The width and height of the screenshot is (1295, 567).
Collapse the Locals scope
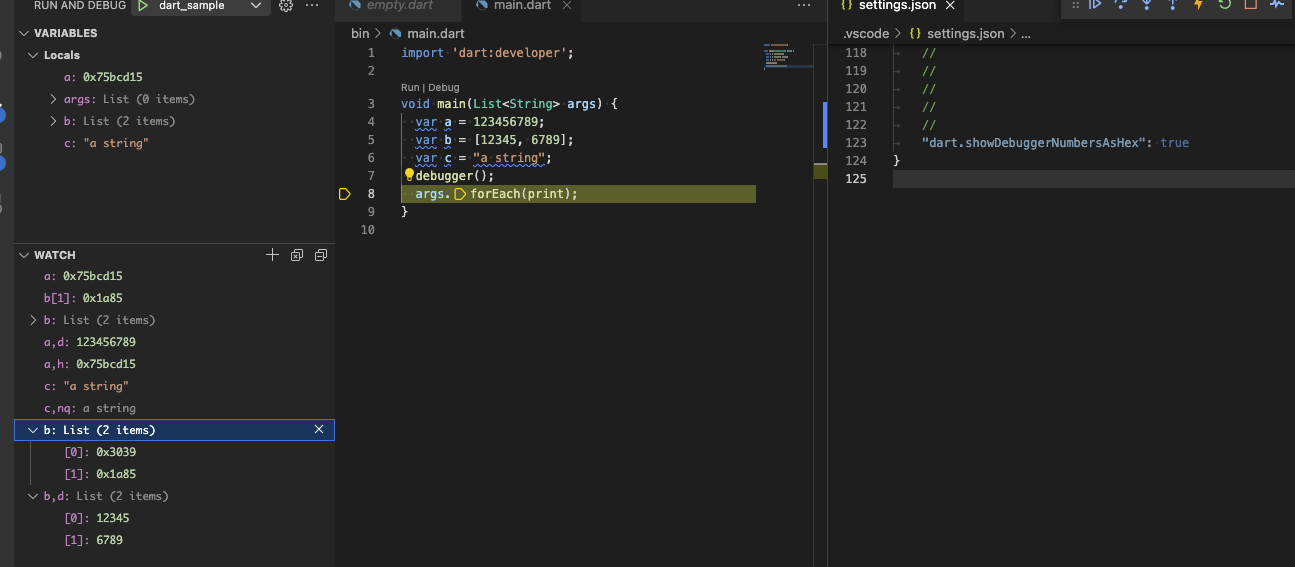click(x=33, y=55)
